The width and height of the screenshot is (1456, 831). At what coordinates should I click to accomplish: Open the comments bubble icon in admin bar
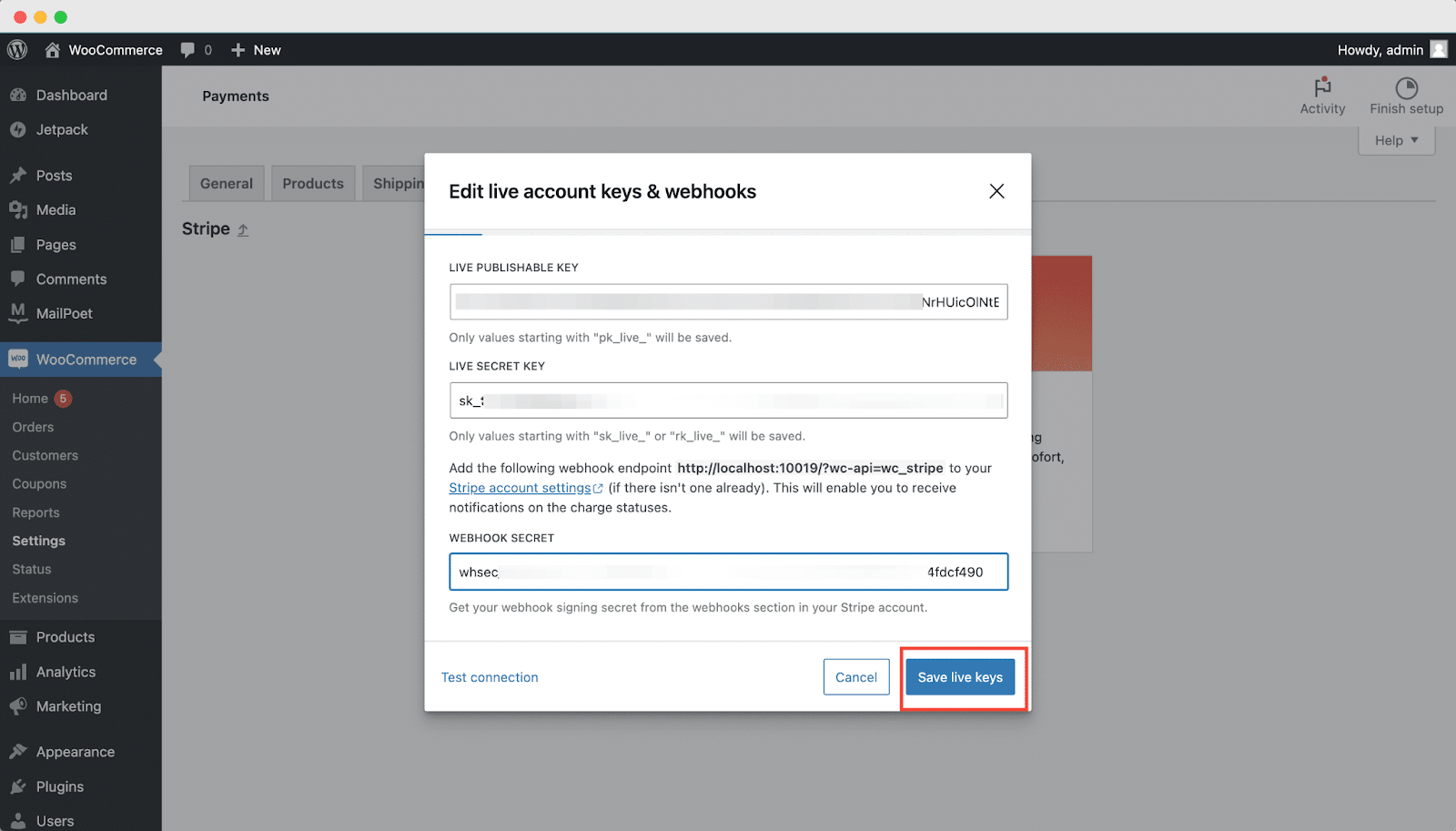click(187, 50)
